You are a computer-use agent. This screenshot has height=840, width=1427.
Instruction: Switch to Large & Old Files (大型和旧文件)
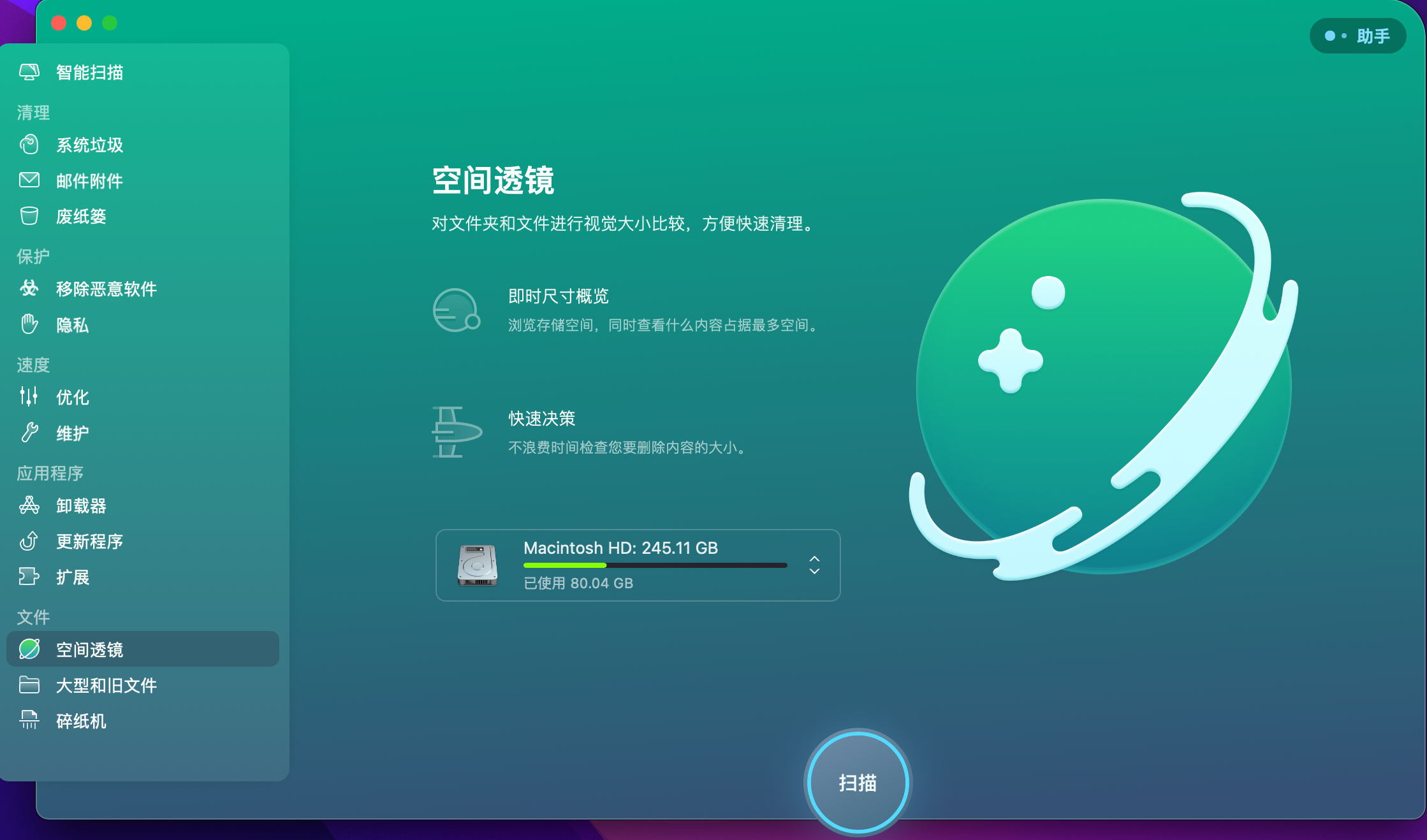click(x=106, y=685)
